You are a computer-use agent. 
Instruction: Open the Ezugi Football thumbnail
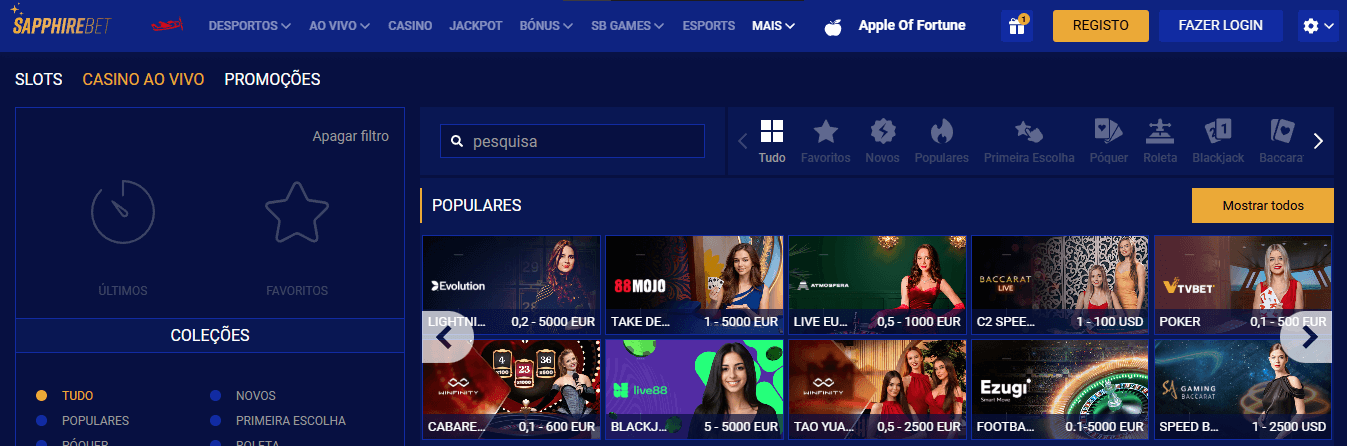tap(1060, 388)
